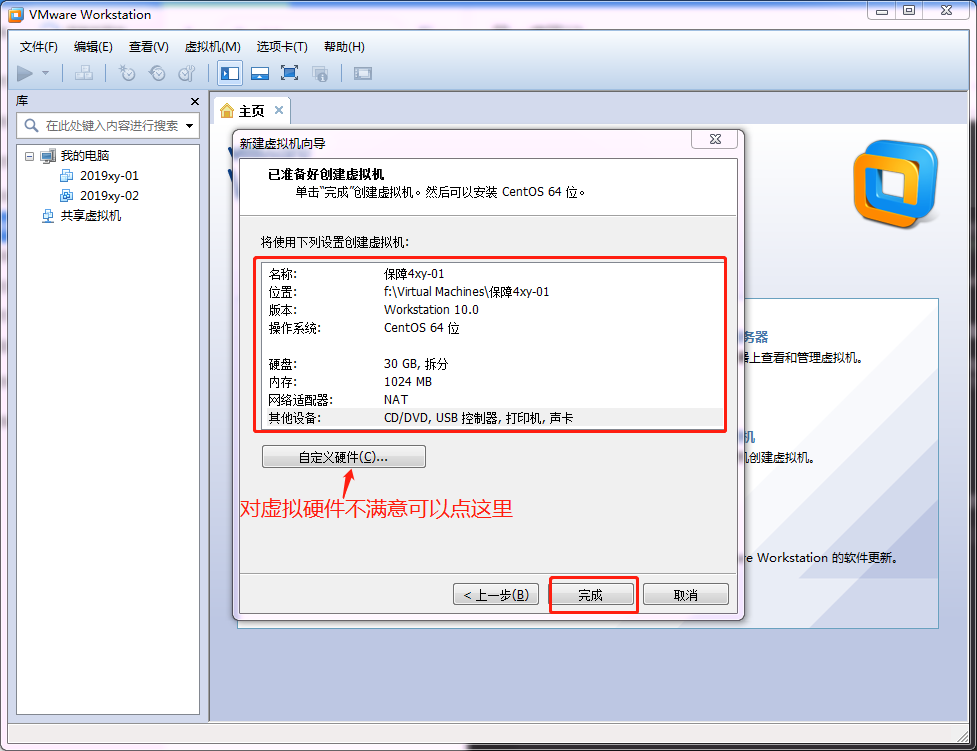Select 共享虚拟机 in the library
Screen dimensions: 977x751
click(x=90, y=216)
